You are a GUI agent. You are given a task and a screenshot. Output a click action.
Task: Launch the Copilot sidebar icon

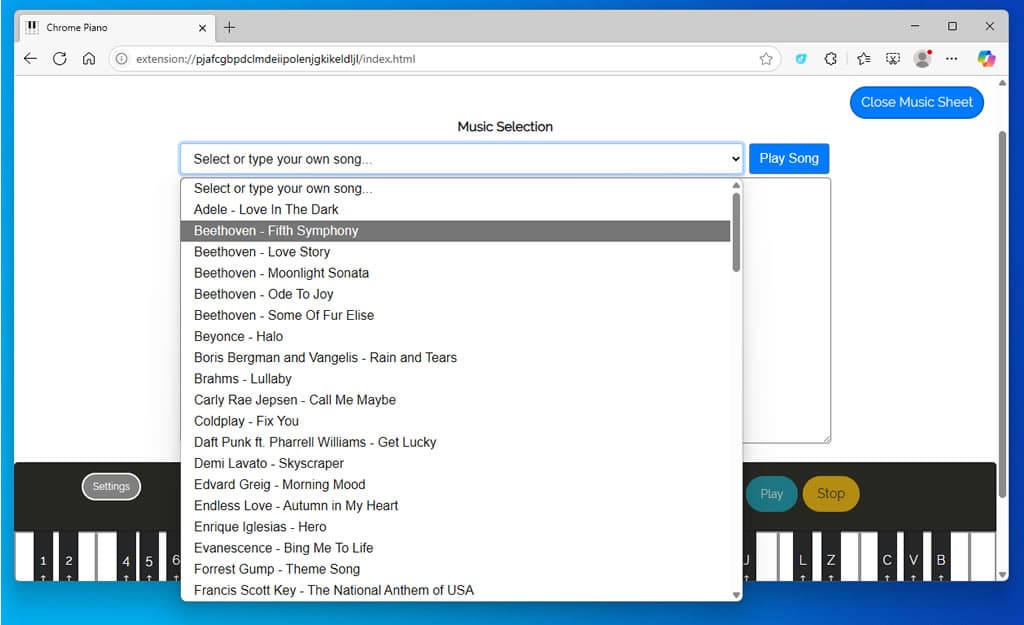click(986, 59)
